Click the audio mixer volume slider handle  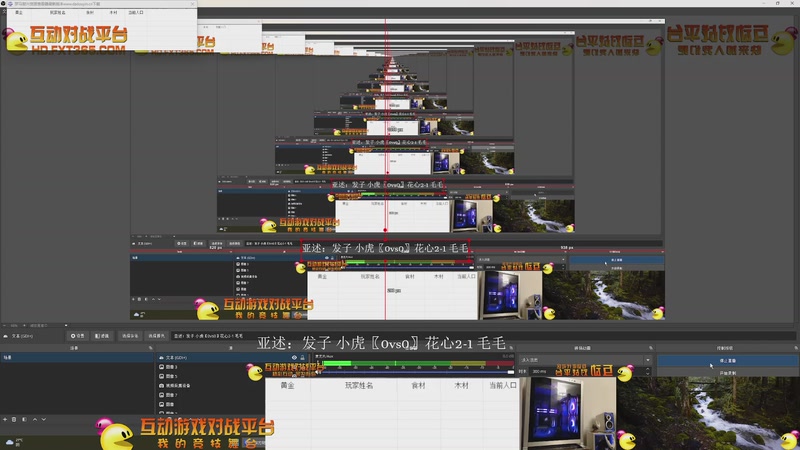click(511, 372)
